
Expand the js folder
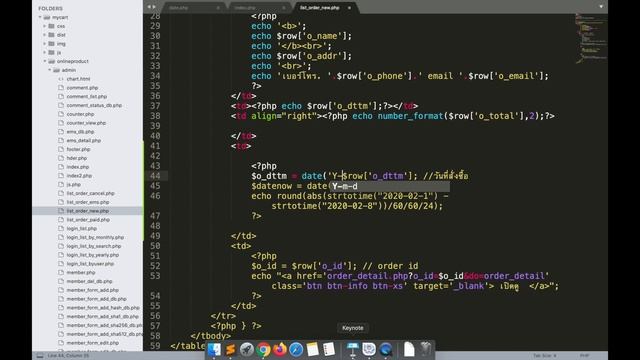44,52
